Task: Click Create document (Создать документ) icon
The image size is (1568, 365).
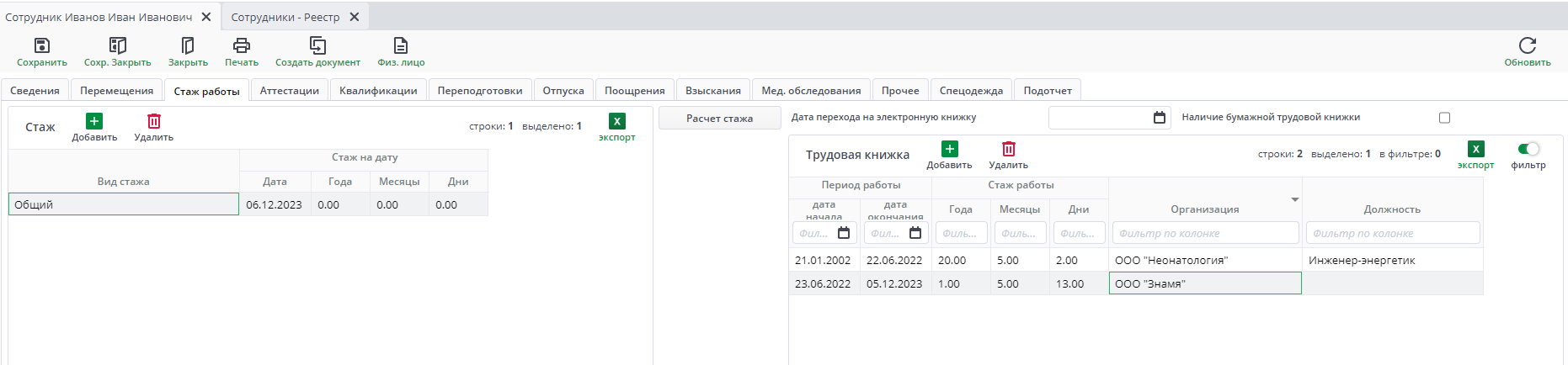Action: [317, 45]
